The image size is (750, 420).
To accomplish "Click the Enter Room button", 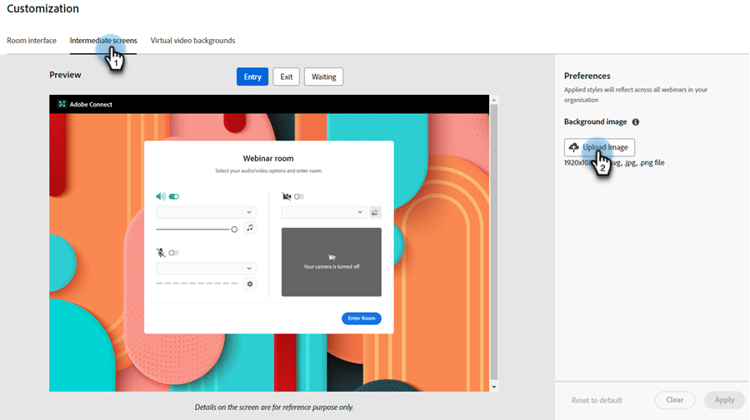I will pyautogui.click(x=362, y=319).
